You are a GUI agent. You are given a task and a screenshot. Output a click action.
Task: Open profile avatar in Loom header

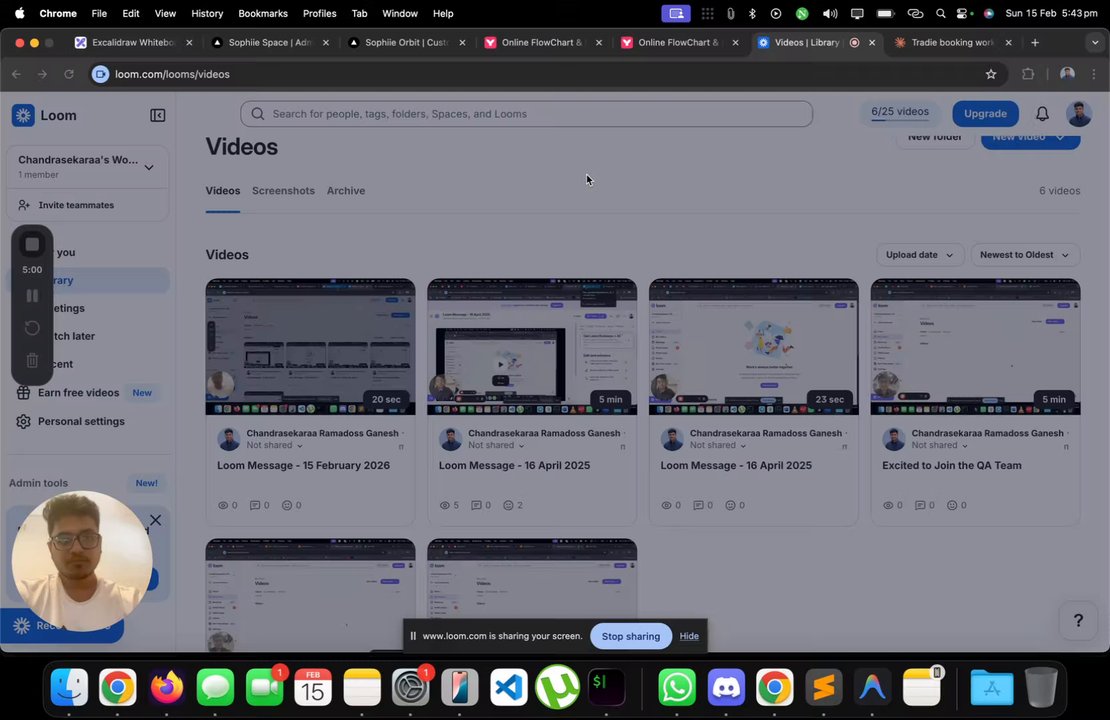[1078, 113]
